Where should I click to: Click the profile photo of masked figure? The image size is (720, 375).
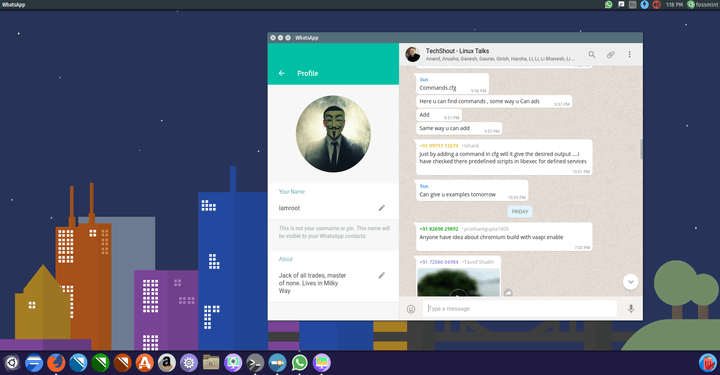pyautogui.click(x=333, y=134)
